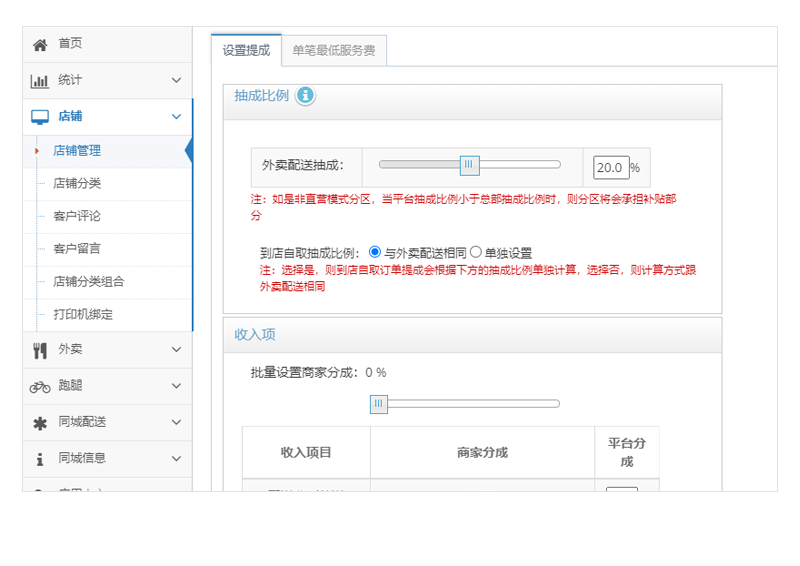Screen dimensions: 800x566
Task: Click the info icon for 同城信息
Action: coord(40,459)
